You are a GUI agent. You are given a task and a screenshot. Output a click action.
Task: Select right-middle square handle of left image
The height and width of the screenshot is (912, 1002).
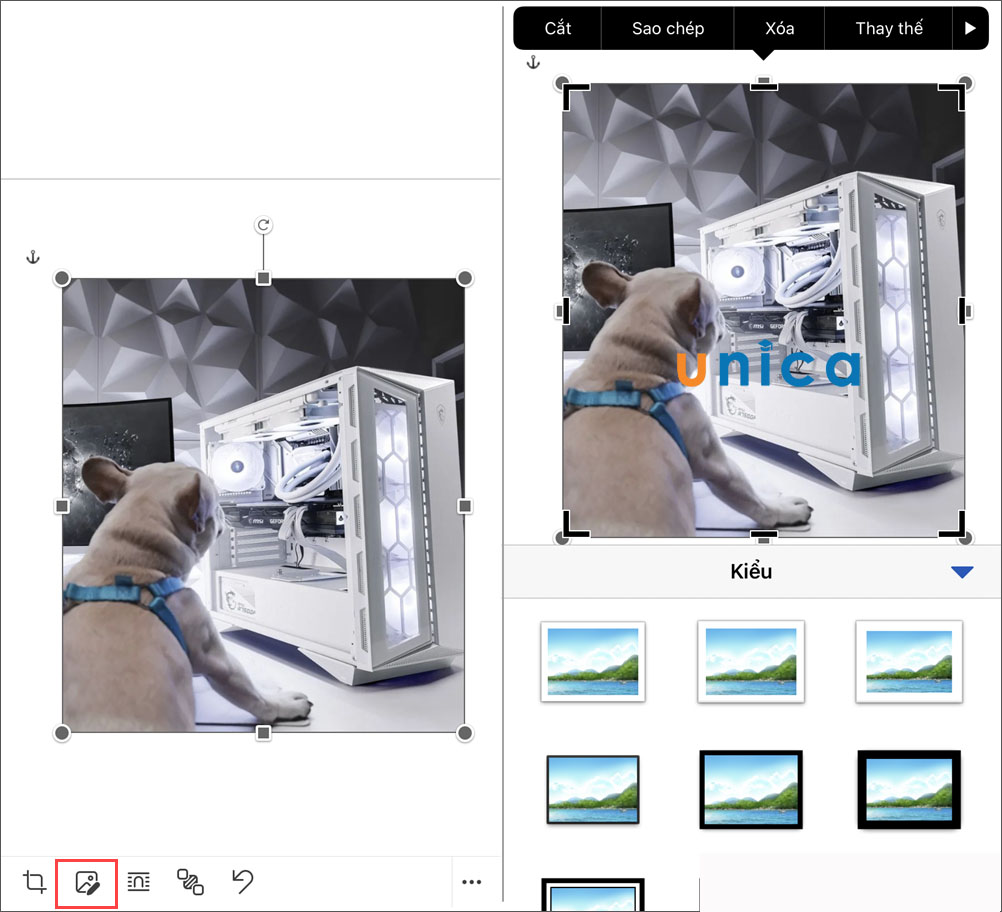[x=465, y=506]
